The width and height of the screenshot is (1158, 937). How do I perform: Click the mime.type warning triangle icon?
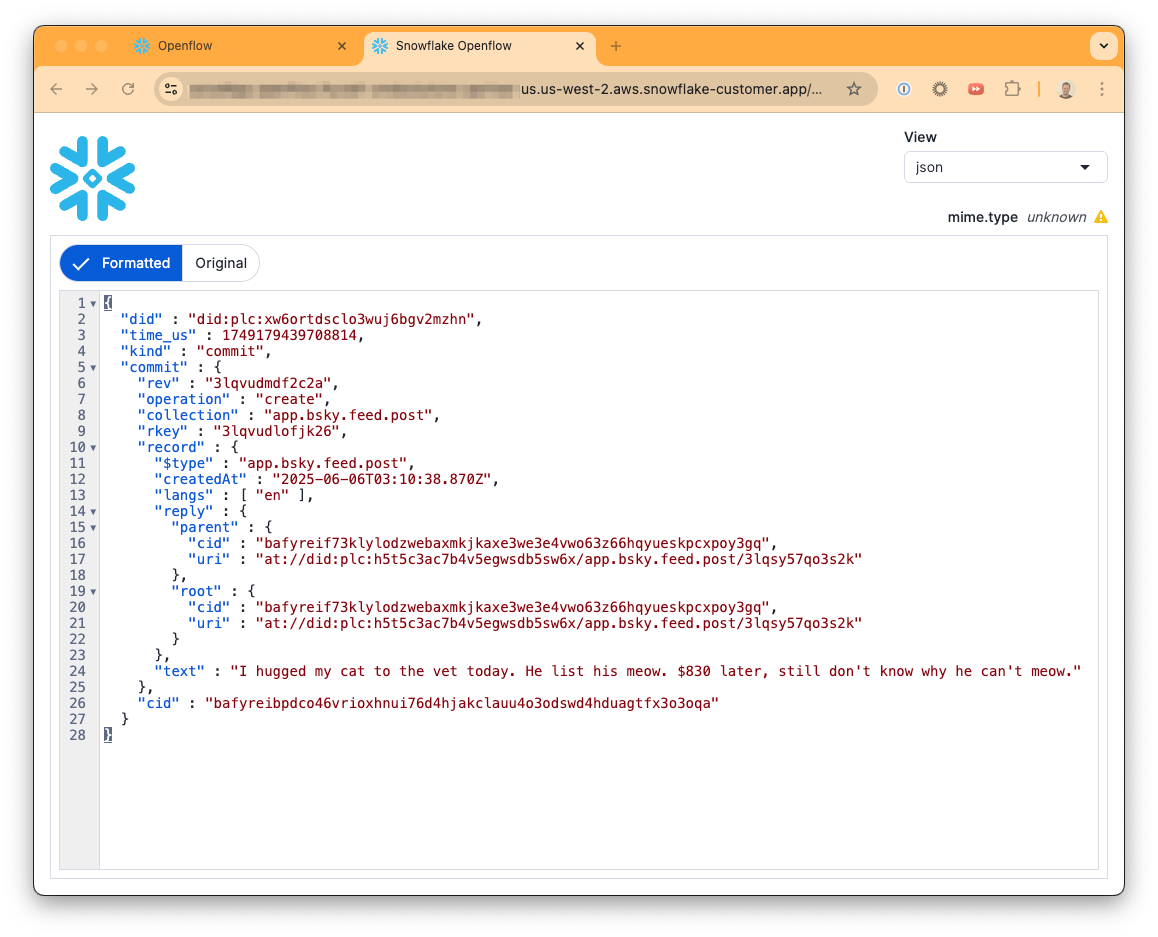click(1100, 217)
